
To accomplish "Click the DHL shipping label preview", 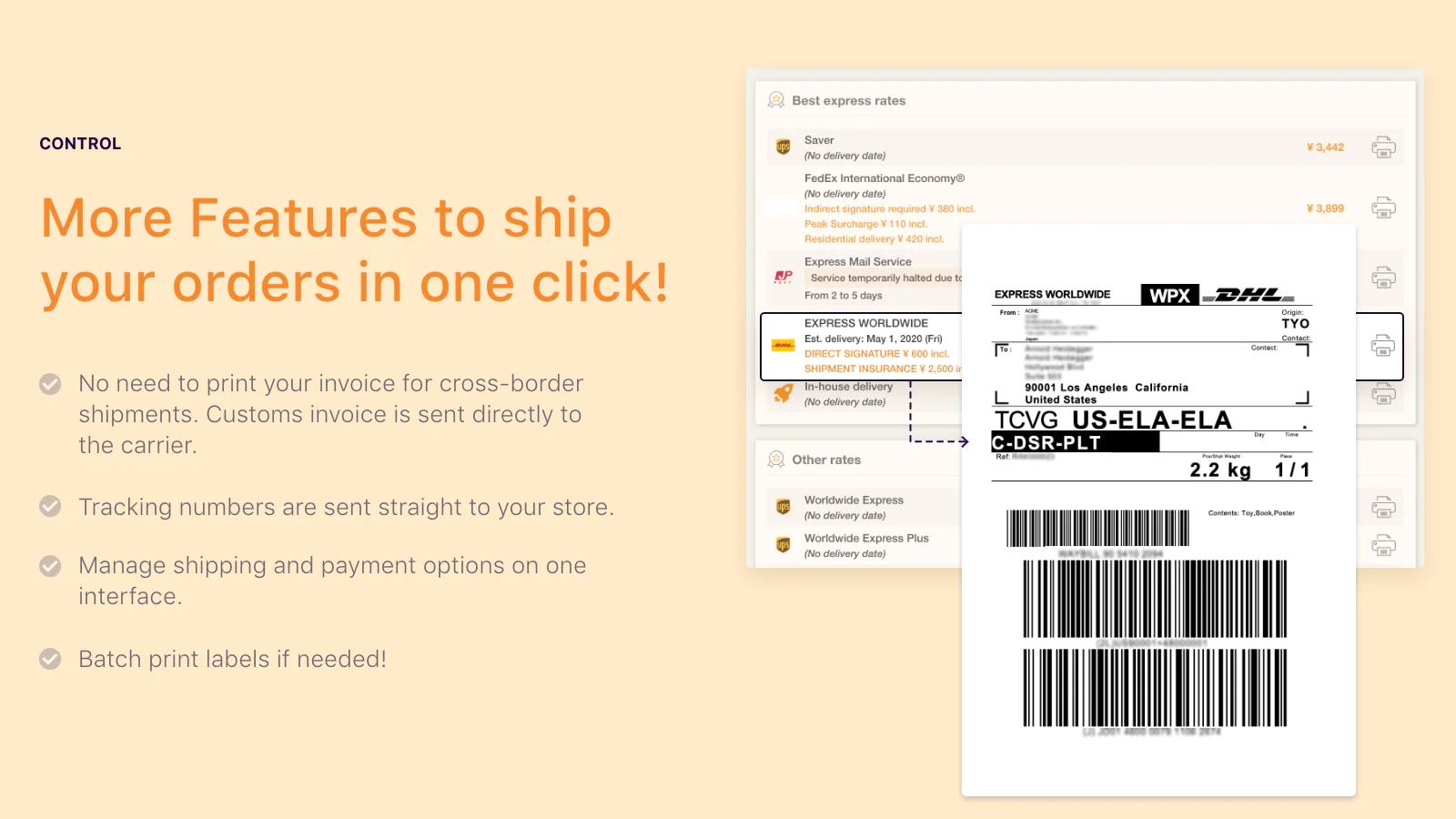I will point(1158,511).
